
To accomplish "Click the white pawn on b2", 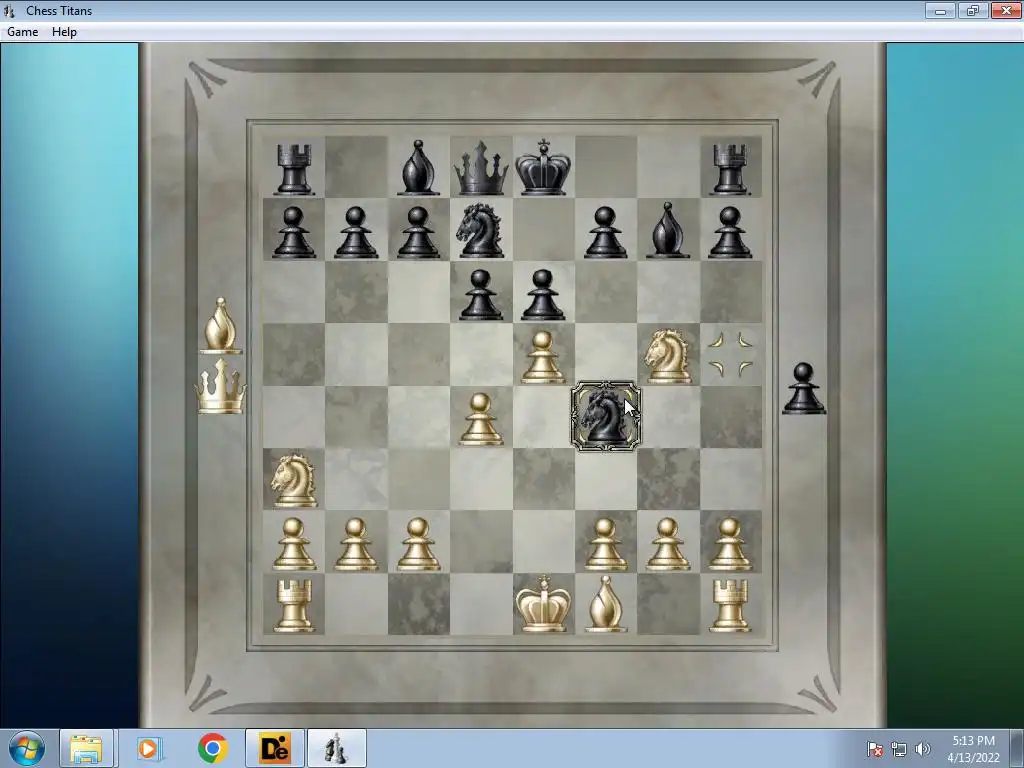I will click(356, 544).
